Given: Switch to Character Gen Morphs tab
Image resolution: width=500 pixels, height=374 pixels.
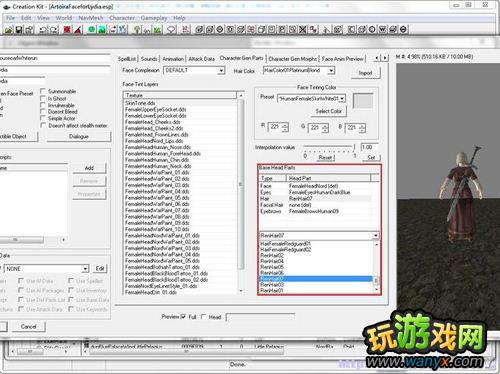Looking at the screenshot, I should 293,59.
